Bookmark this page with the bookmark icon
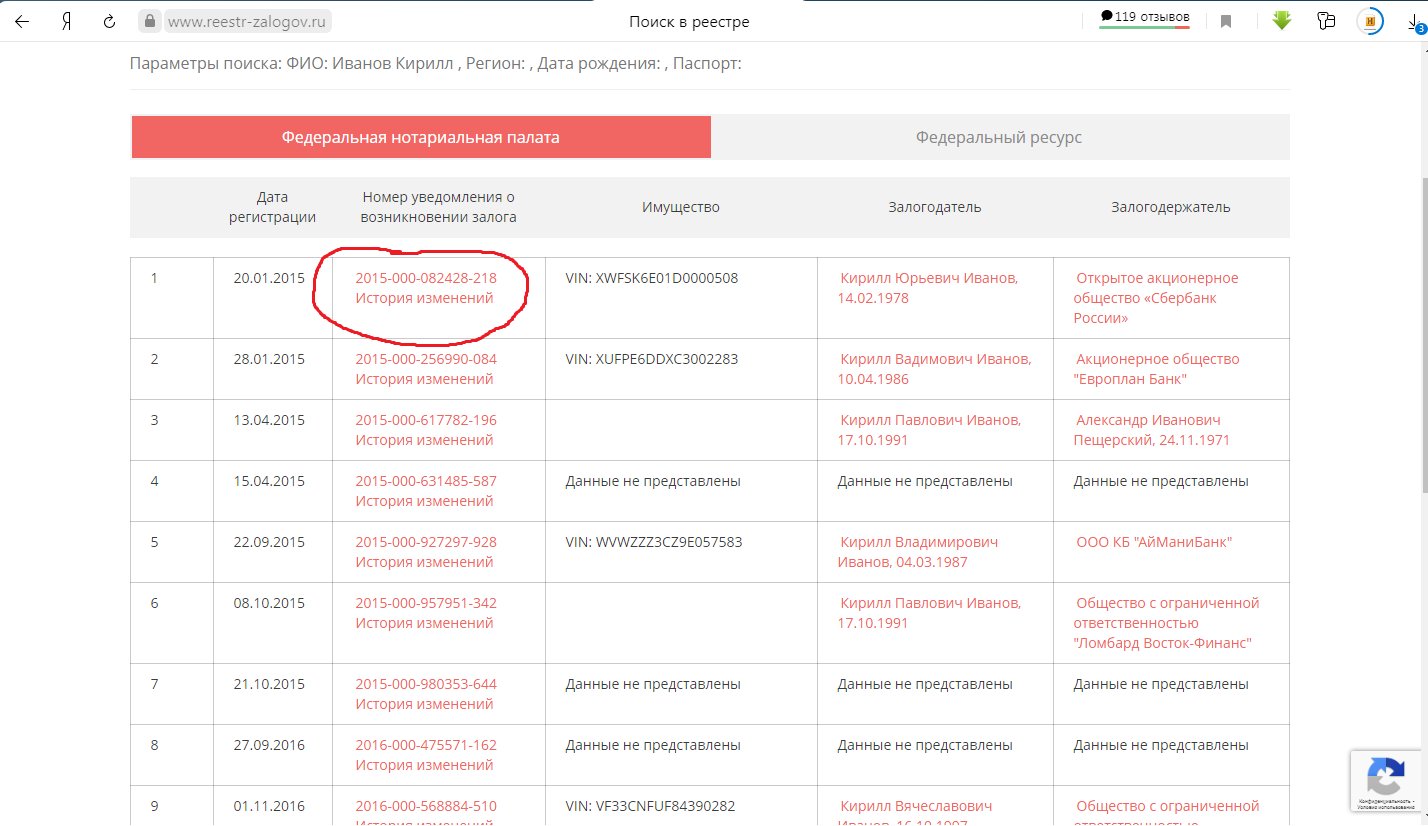 click(x=1226, y=21)
